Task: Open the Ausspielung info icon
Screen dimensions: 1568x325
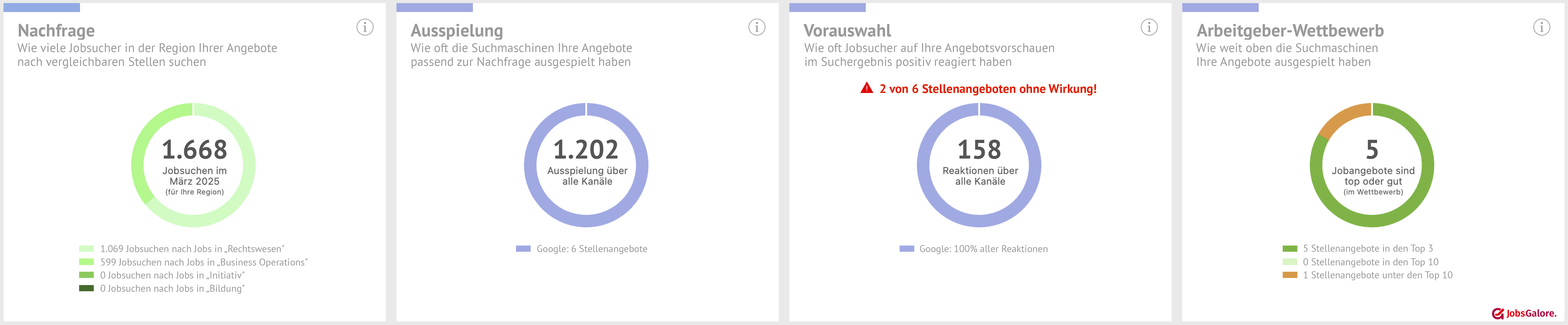Action: click(x=757, y=27)
